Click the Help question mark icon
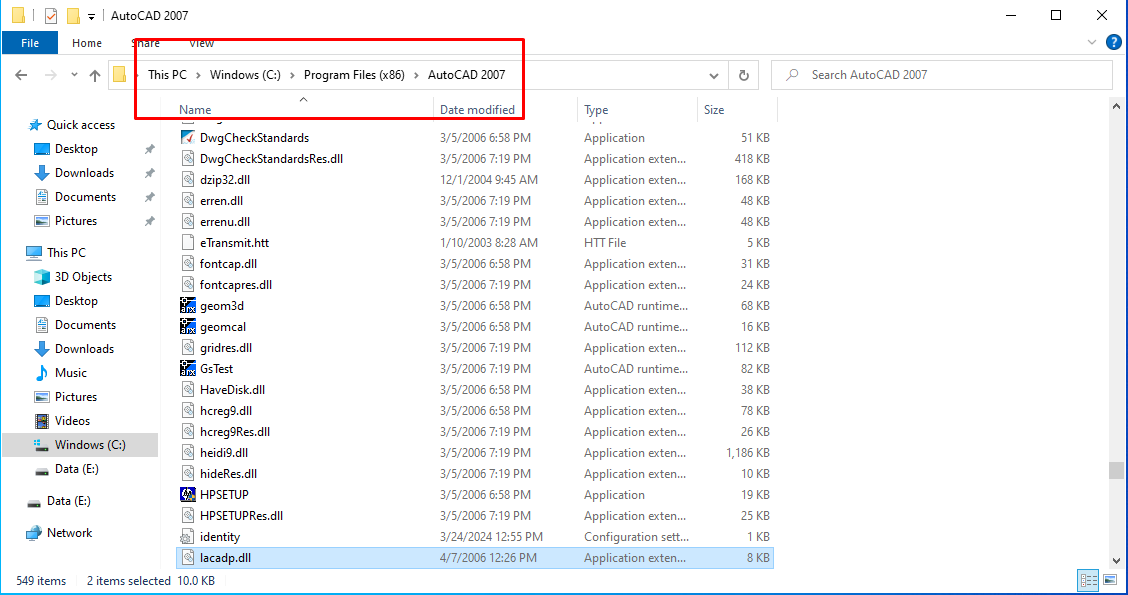1128x595 pixels. coord(1113,43)
